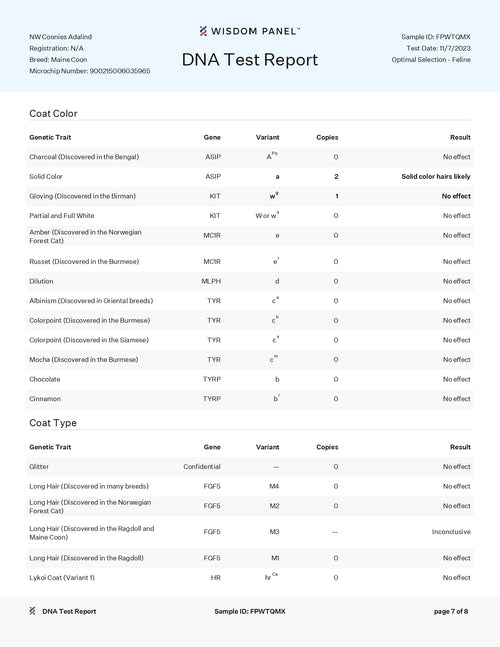Click the Wisdom Panel logo icon in header

[x=203, y=31]
